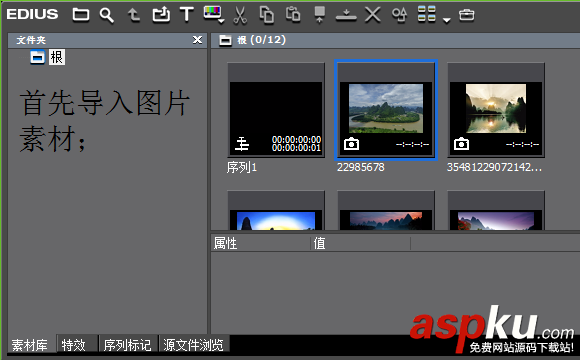Open the title creation T tool

click(187, 15)
